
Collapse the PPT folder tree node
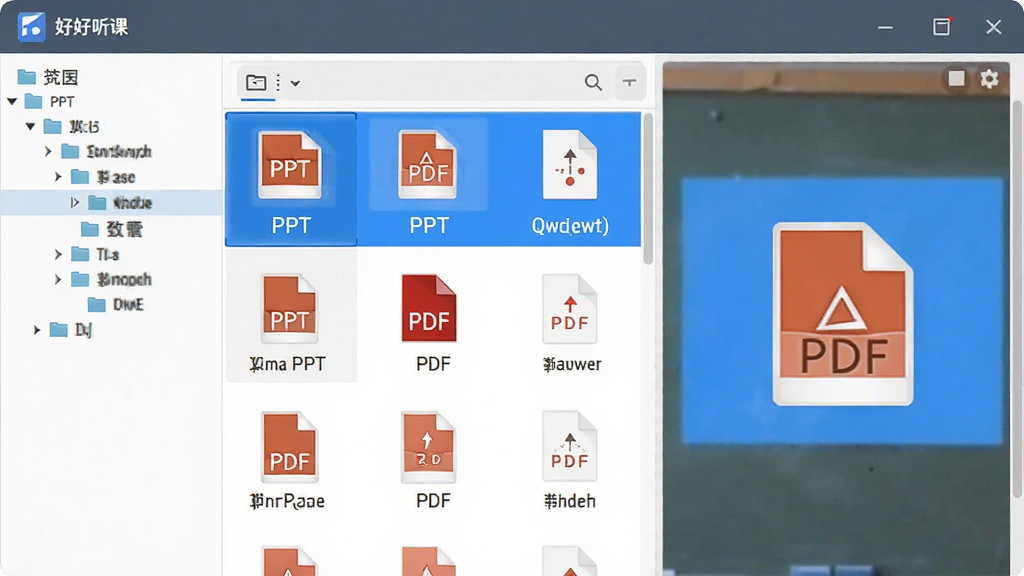pyautogui.click(x=12, y=101)
